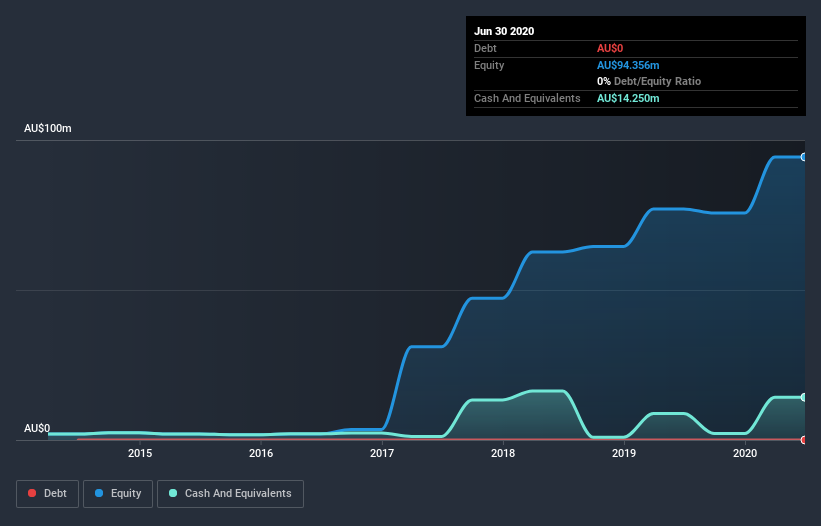Select the 2019 x-axis label

point(624,453)
